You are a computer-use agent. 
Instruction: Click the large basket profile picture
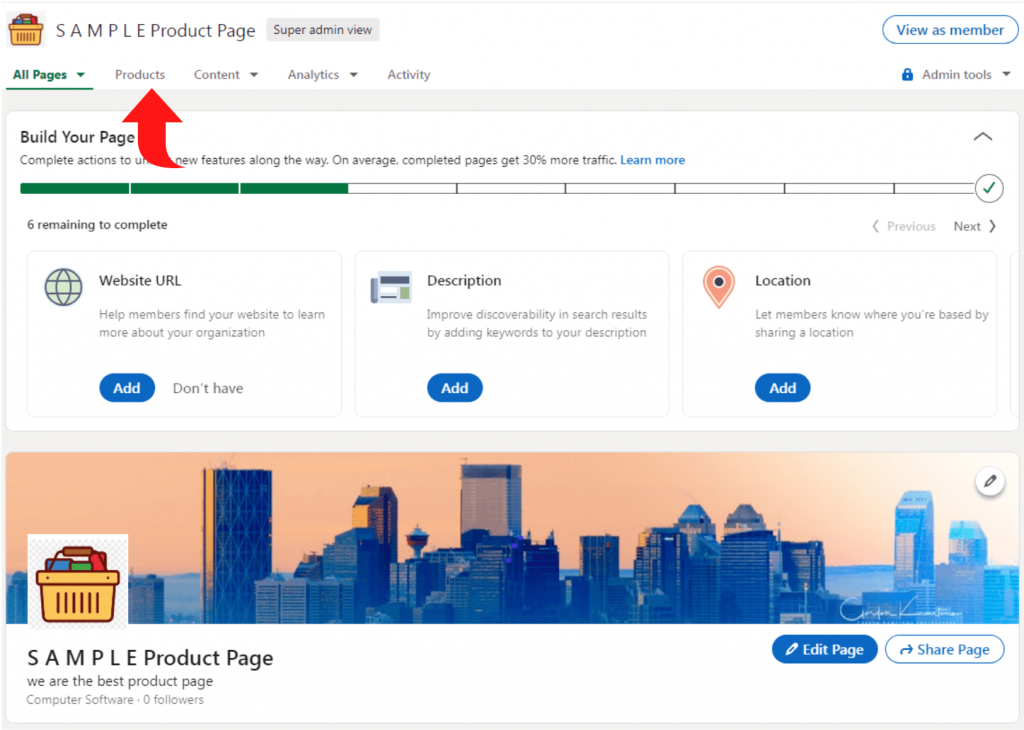click(78, 581)
